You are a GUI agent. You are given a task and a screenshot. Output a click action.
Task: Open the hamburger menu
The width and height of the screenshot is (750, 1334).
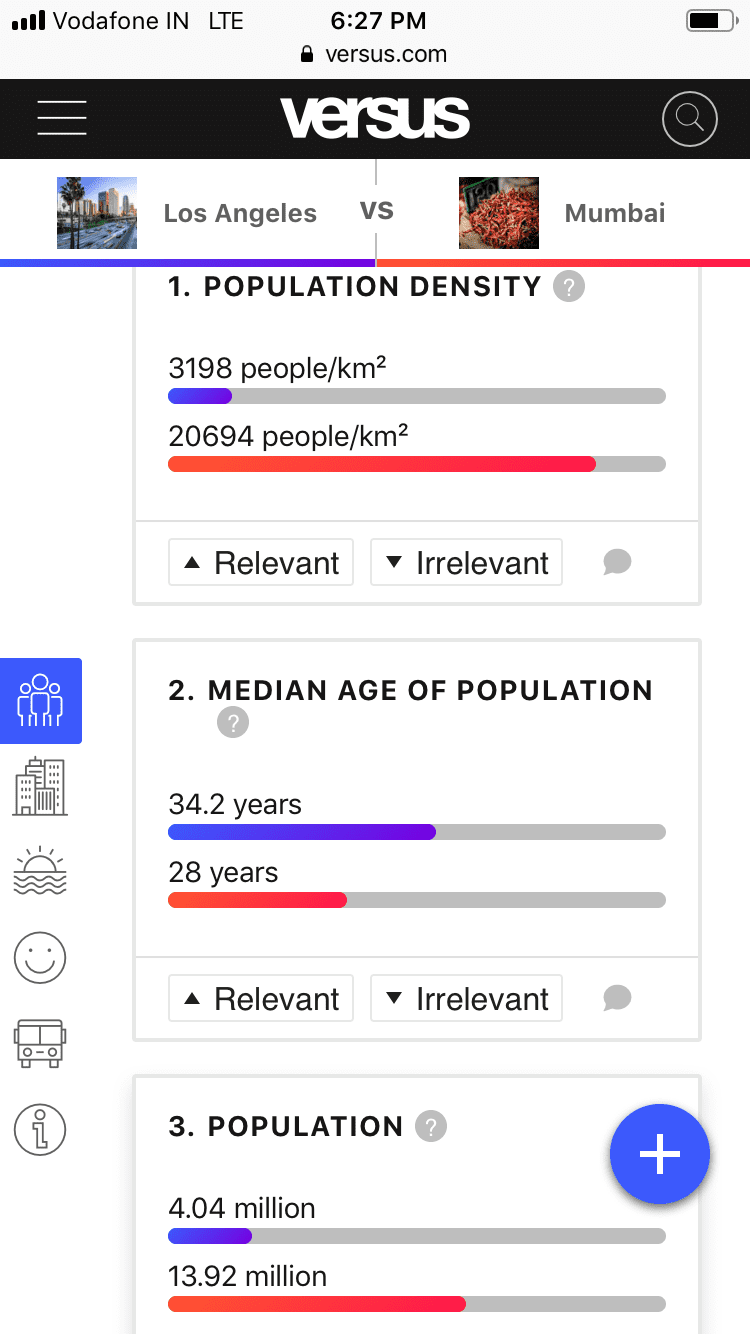click(62, 119)
